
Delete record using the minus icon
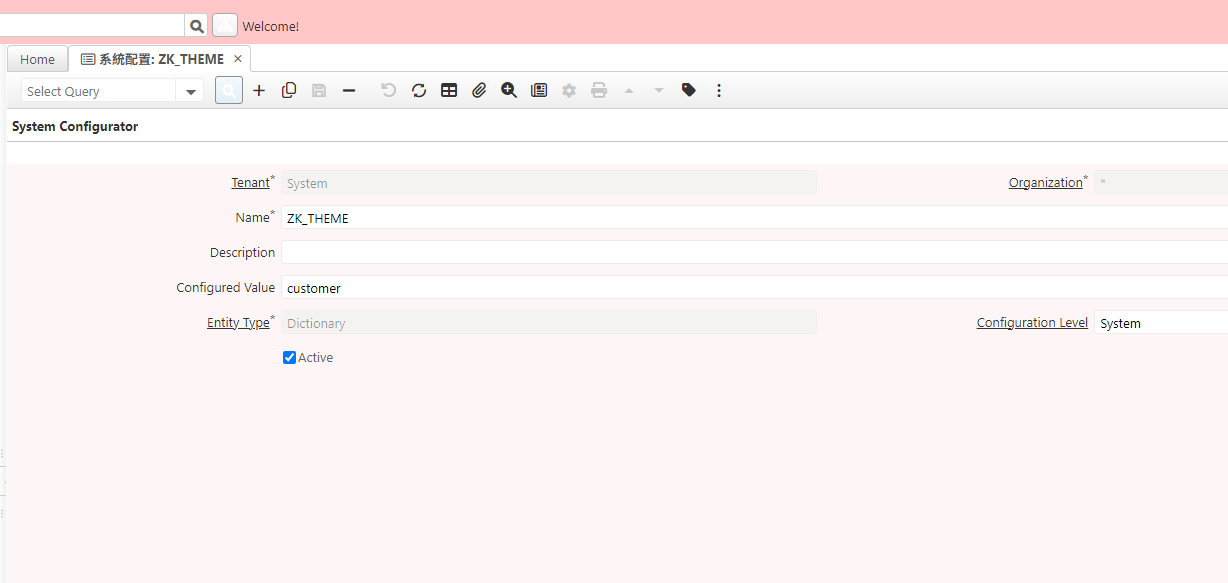(x=349, y=91)
